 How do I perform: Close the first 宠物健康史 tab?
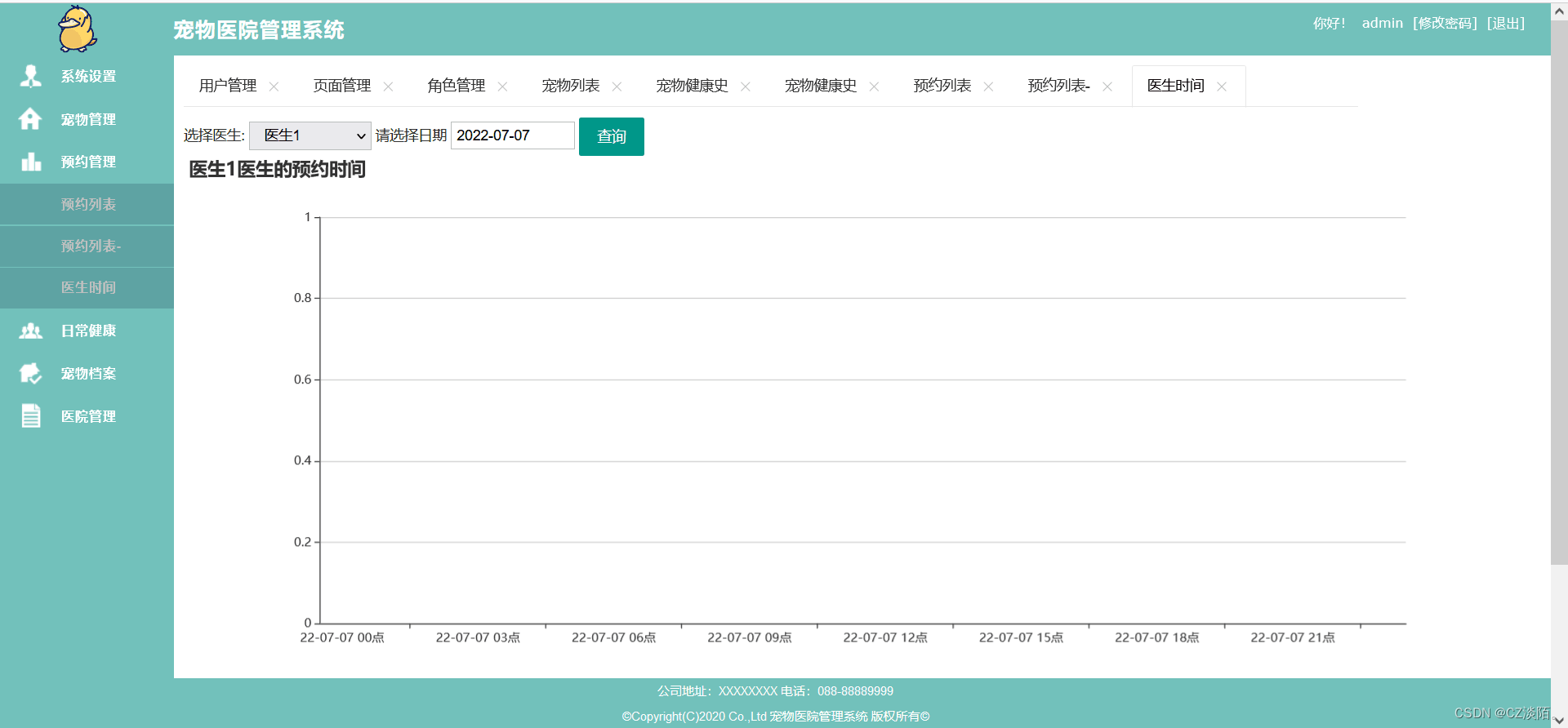pos(745,87)
